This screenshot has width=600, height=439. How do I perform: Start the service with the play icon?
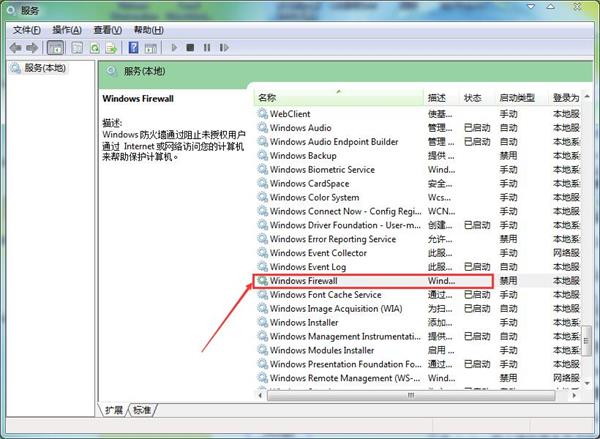tap(174, 47)
